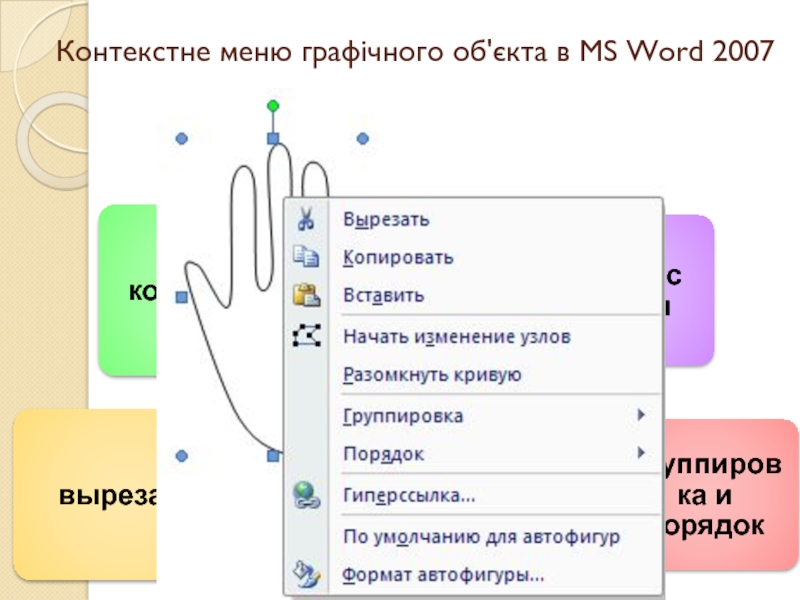This screenshot has height=600, width=800.
Task: Expand the Группировка submenu arrow
Action: pos(640,414)
